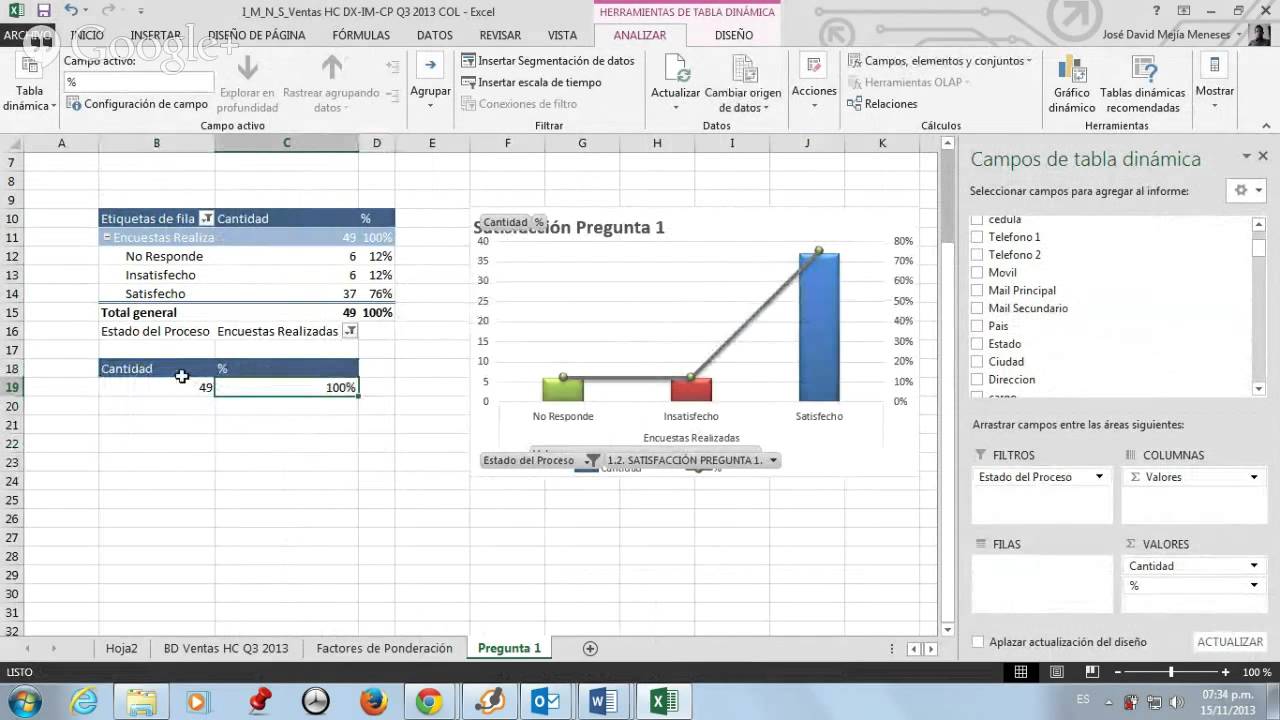Switch to BD Ventas HC Q3 2013 sheet
This screenshot has height=720, width=1280.
click(x=226, y=648)
